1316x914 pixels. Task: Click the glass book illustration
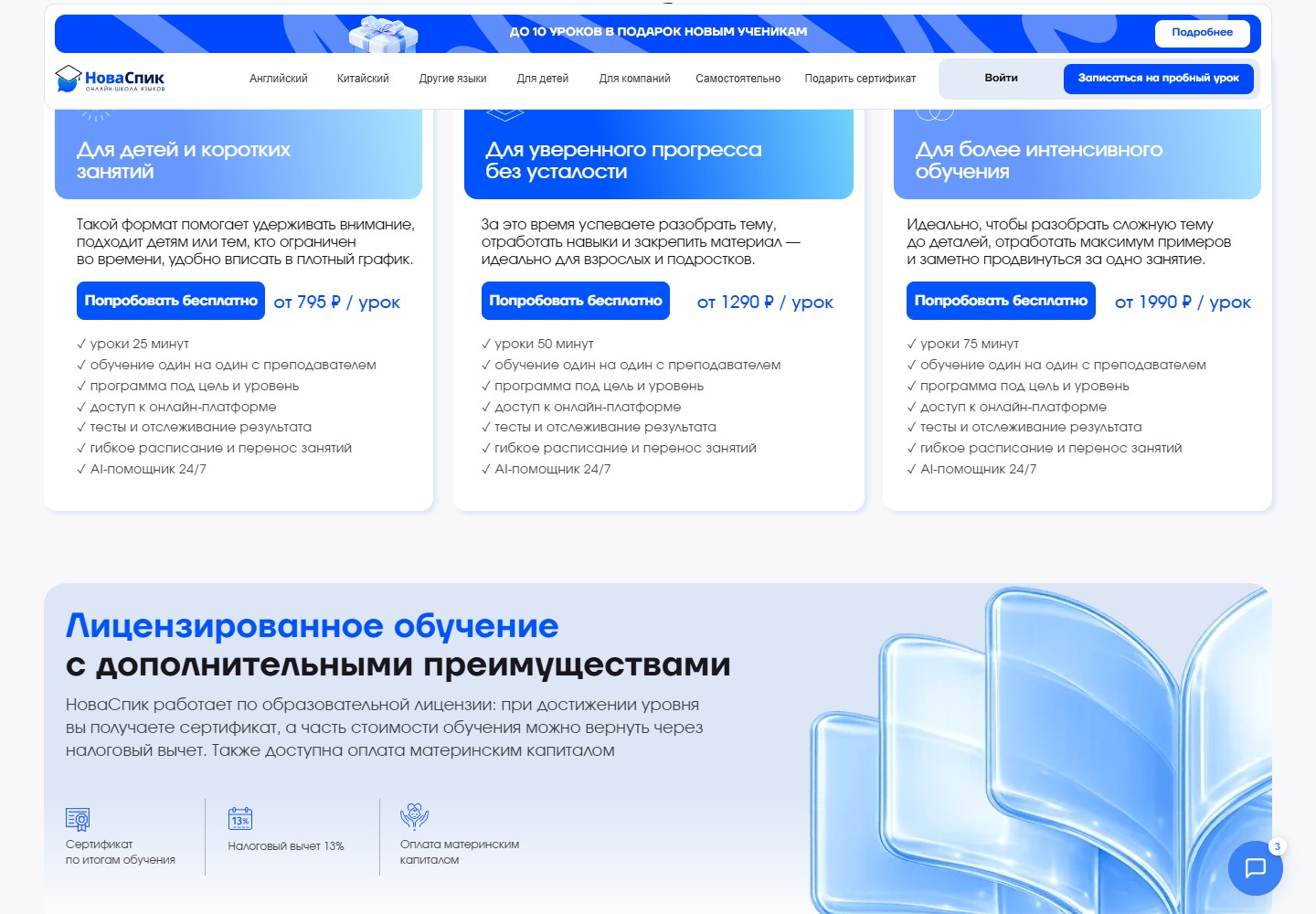point(1040,749)
